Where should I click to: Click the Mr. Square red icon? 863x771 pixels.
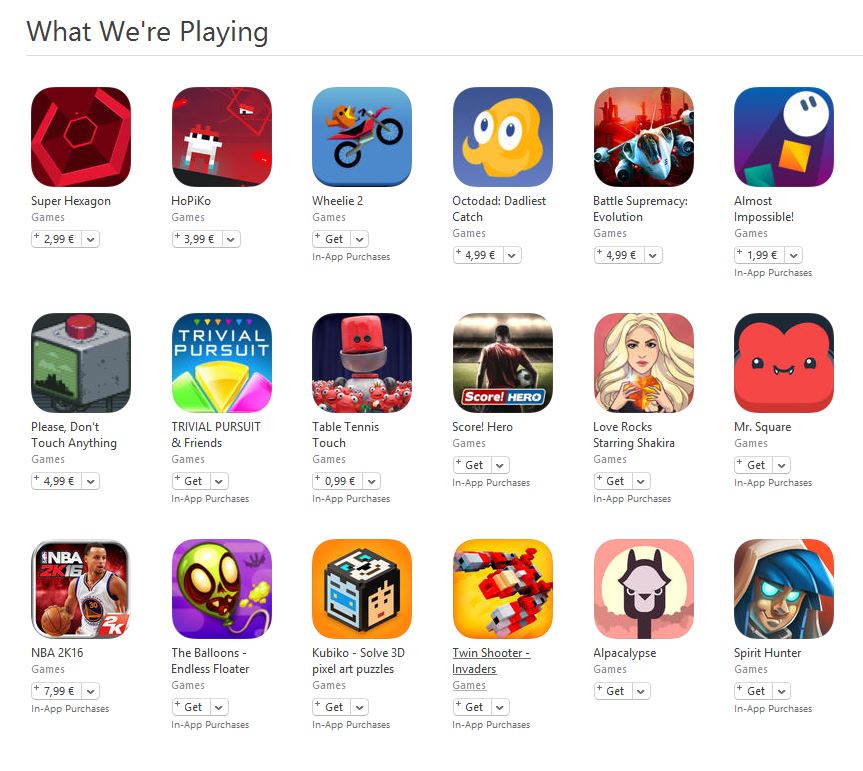(x=784, y=363)
